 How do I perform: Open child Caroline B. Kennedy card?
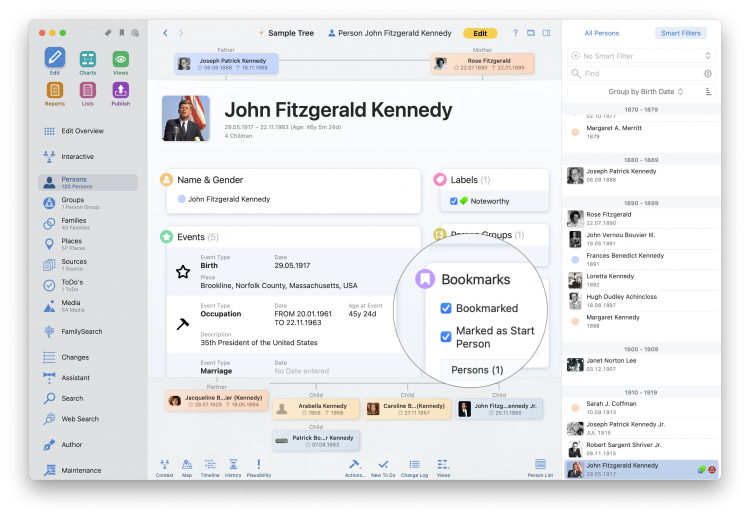pos(408,409)
